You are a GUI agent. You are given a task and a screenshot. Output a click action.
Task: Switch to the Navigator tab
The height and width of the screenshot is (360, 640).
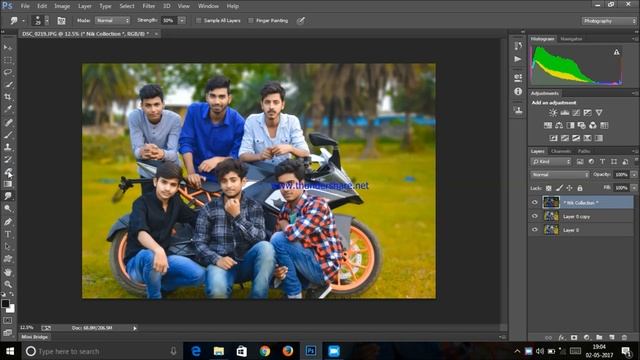571,39
